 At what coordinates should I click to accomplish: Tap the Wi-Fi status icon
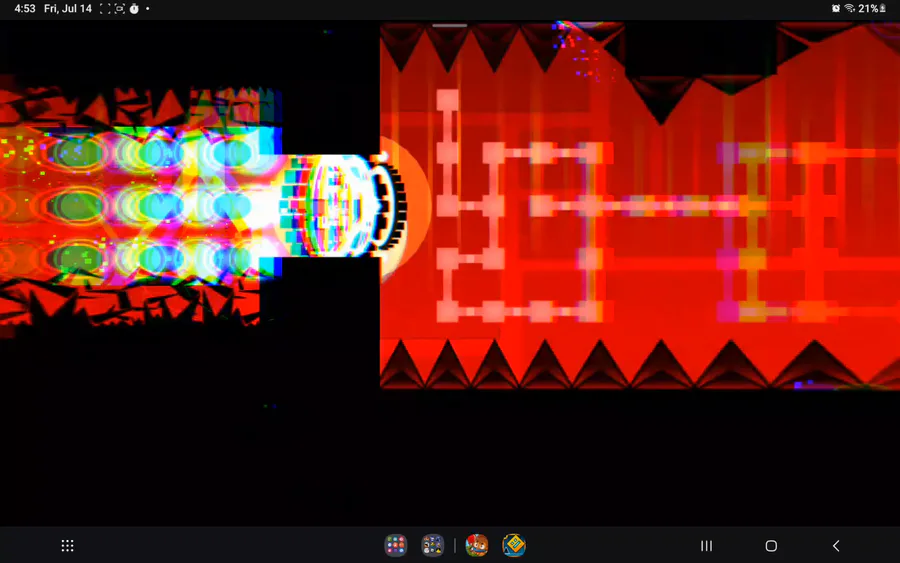coord(850,9)
